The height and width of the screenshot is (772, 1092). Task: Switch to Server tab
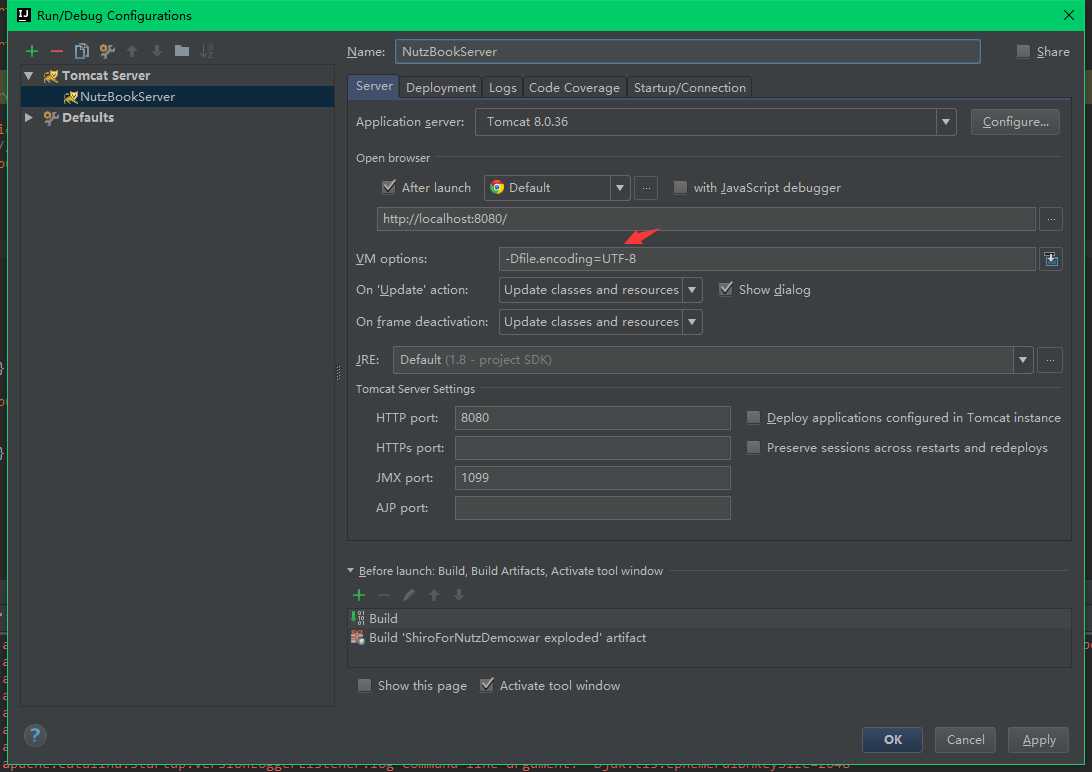point(373,86)
